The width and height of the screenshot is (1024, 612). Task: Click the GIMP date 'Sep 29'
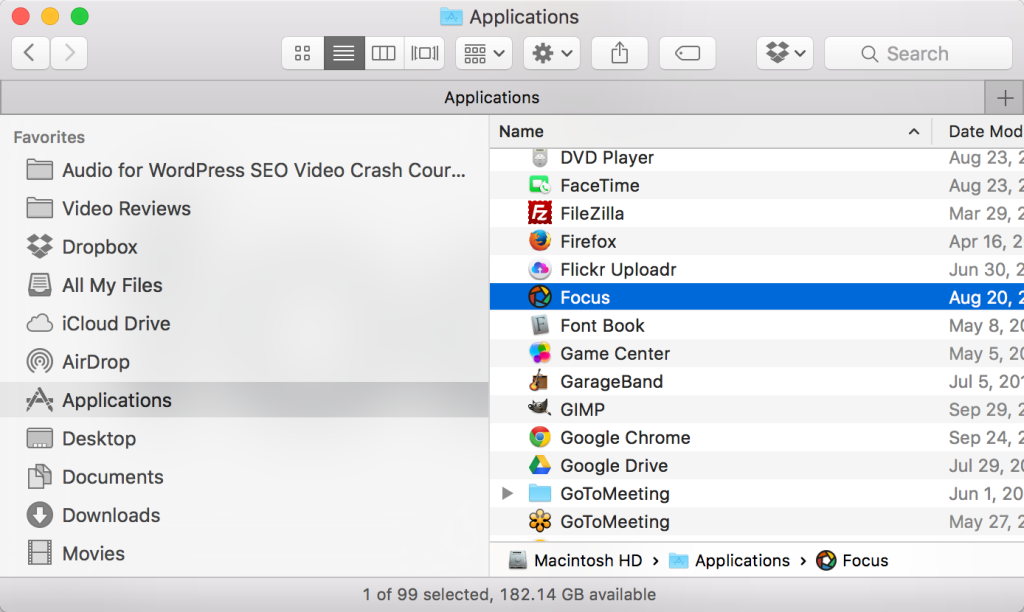pyautogui.click(x=986, y=410)
